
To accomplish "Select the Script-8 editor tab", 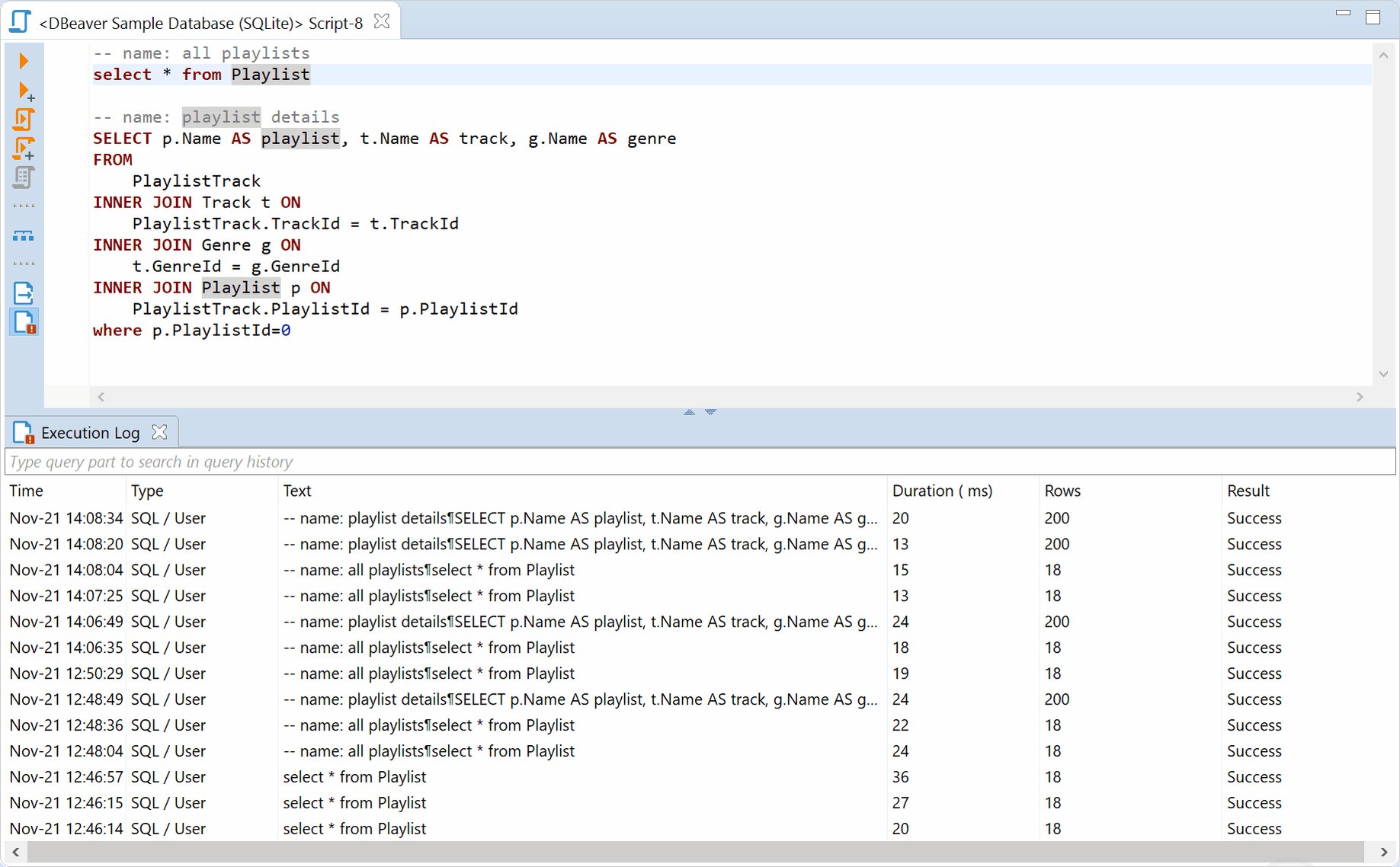I will (200, 23).
